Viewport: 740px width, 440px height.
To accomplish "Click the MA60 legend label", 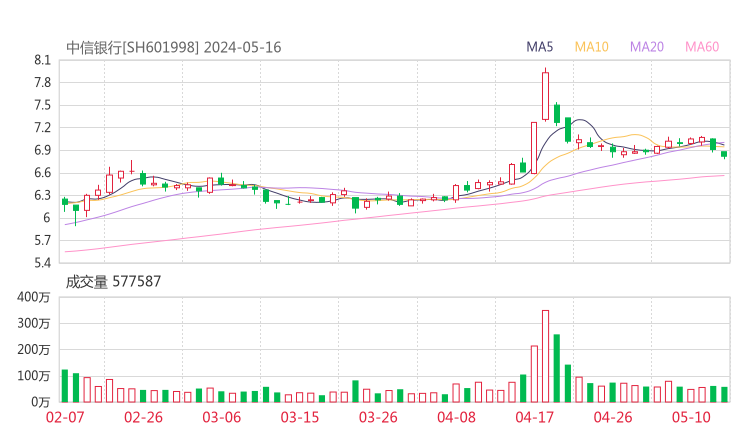I will tap(702, 47).
